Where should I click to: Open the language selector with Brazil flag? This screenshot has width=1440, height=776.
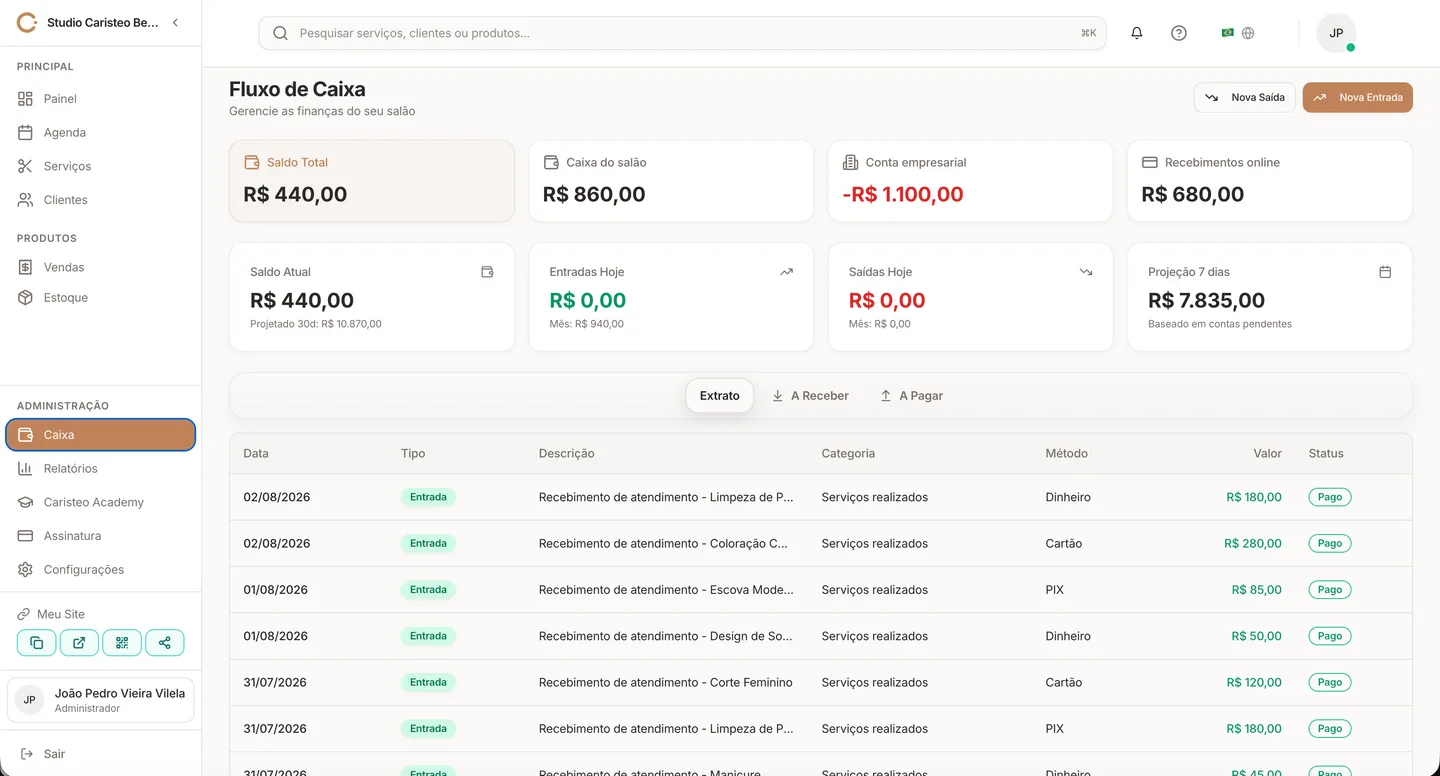(1238, 33)
